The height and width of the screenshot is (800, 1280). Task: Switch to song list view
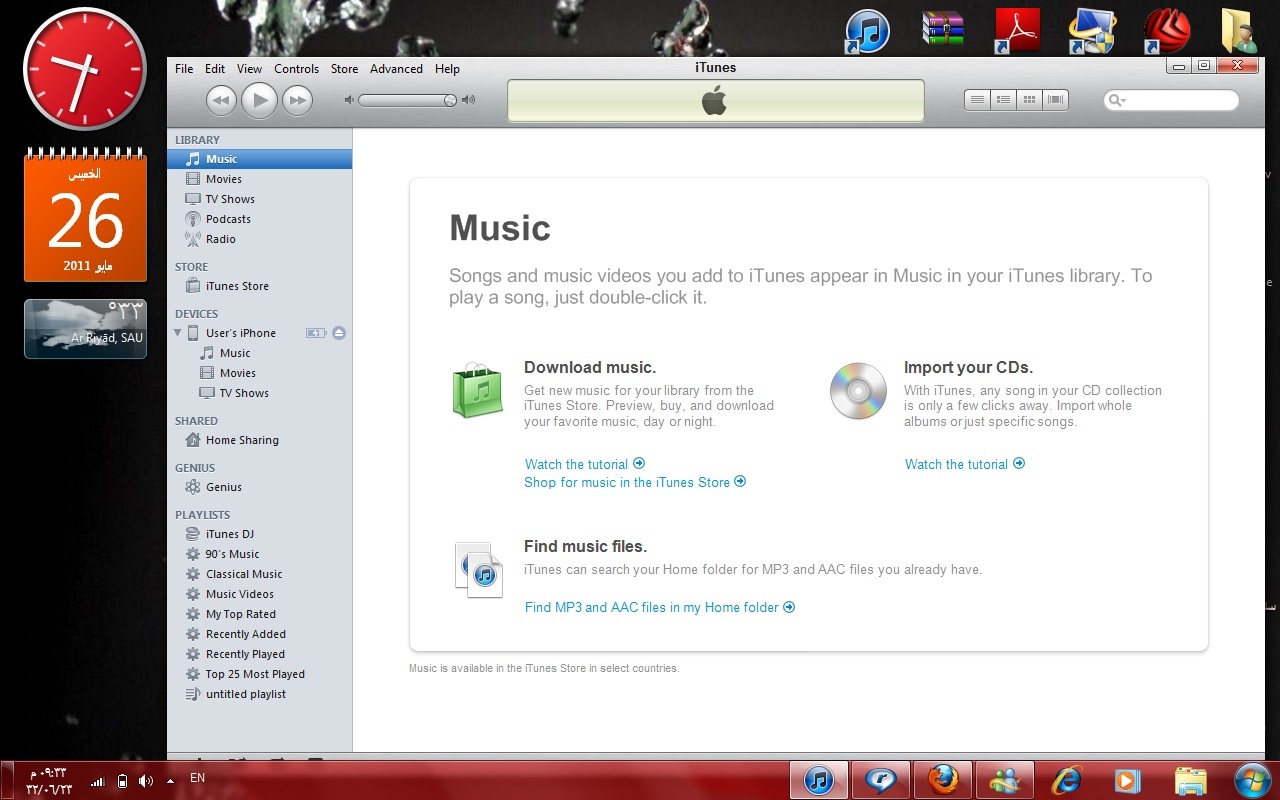coord(977,100)
